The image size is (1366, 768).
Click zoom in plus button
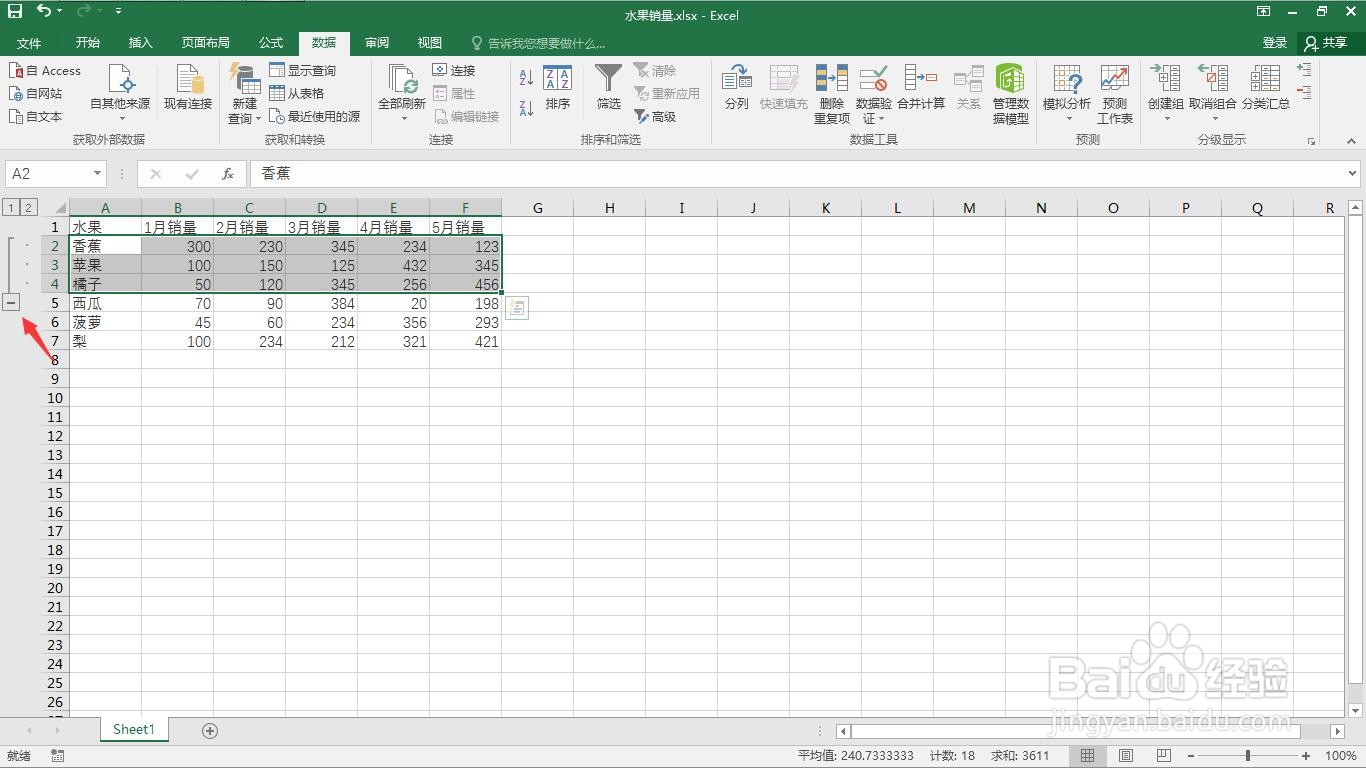(1306, 756)
